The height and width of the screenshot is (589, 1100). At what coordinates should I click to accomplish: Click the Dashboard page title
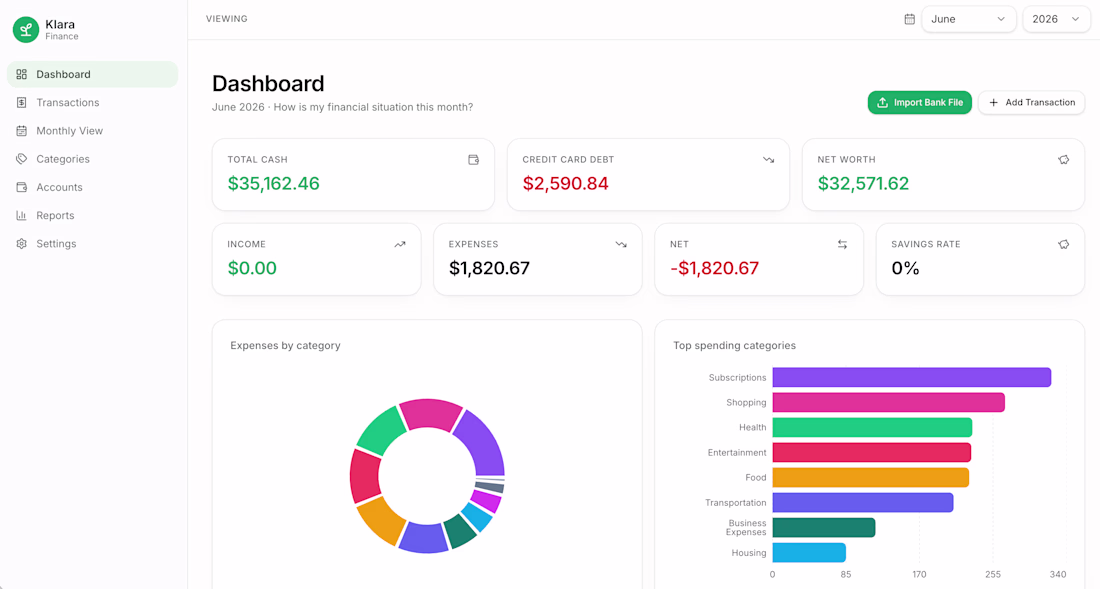pos(268,83)
